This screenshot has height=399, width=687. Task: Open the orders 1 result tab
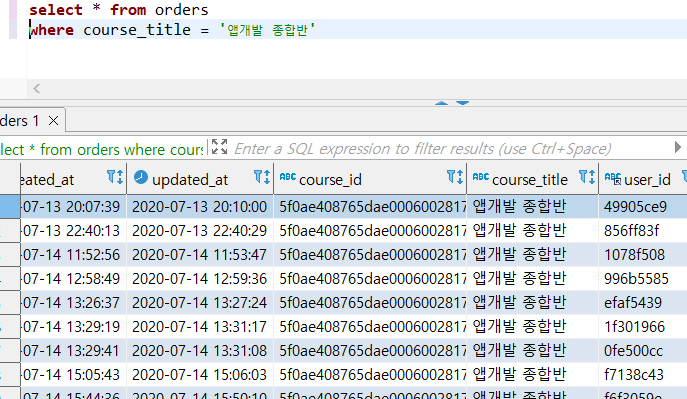point(20,120)
